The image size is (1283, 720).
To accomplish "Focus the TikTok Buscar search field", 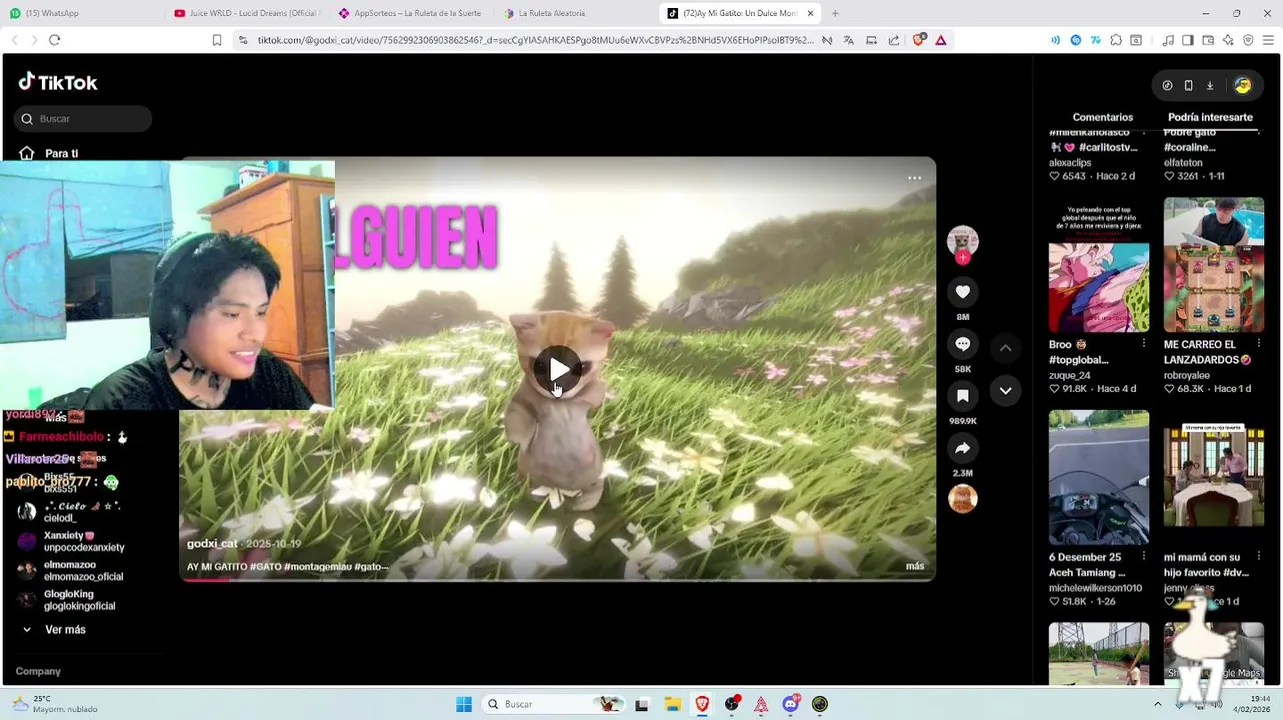I will click(83, 119).
